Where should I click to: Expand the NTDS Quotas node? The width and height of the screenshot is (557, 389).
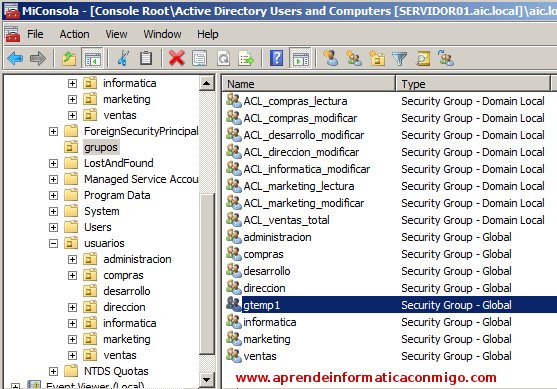pos(53,371)
